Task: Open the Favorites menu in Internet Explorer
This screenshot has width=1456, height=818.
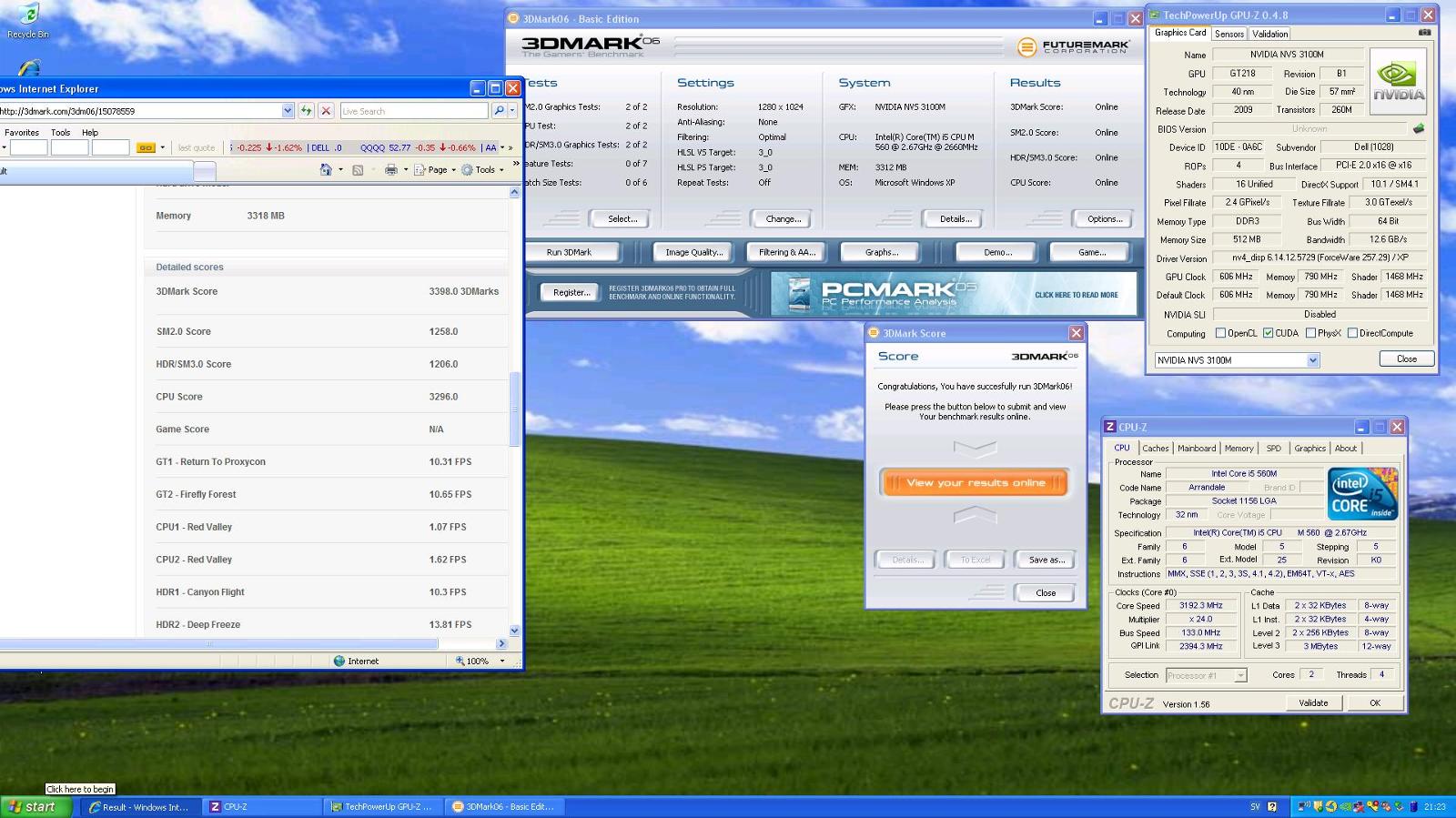Action: click(x=22, y=132)
